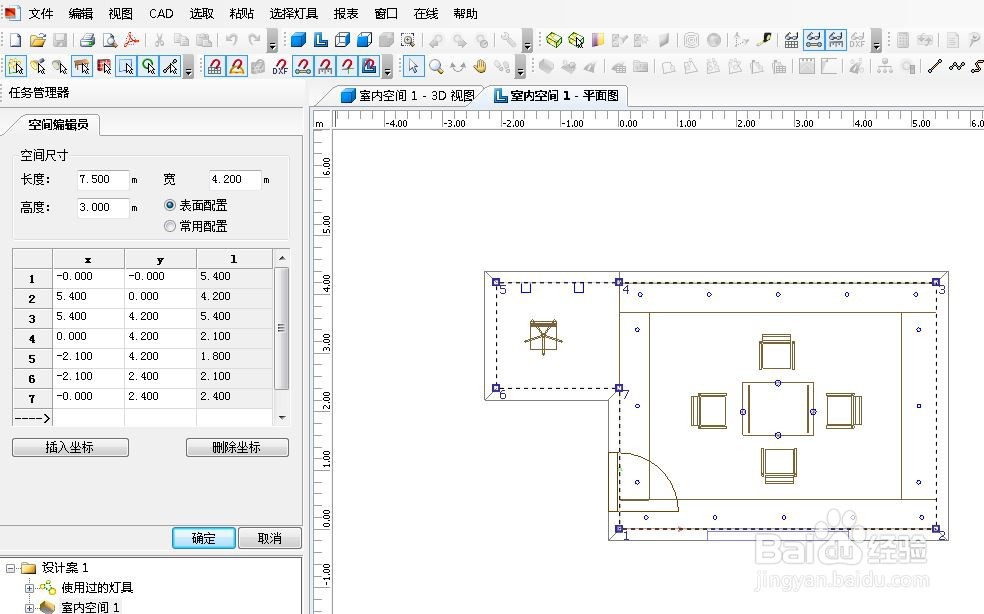
Task: Switch to floor plan view with the L-shape icon
Action: point(321,40)
